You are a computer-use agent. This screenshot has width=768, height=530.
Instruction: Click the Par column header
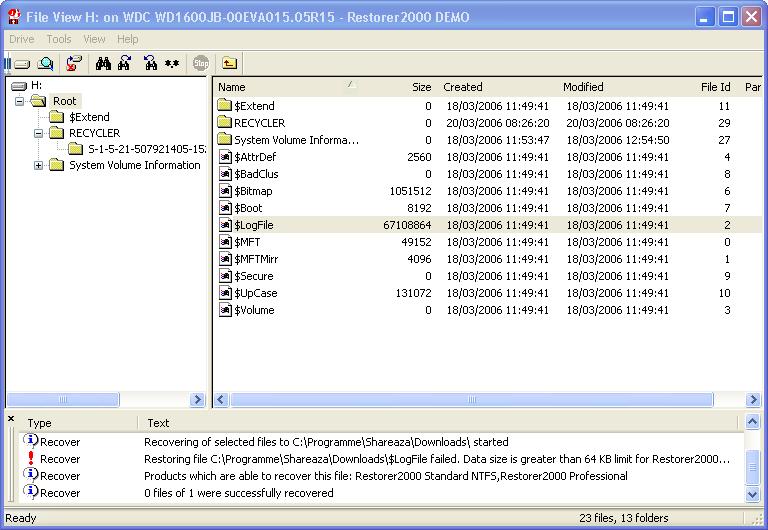click(753, 87)
